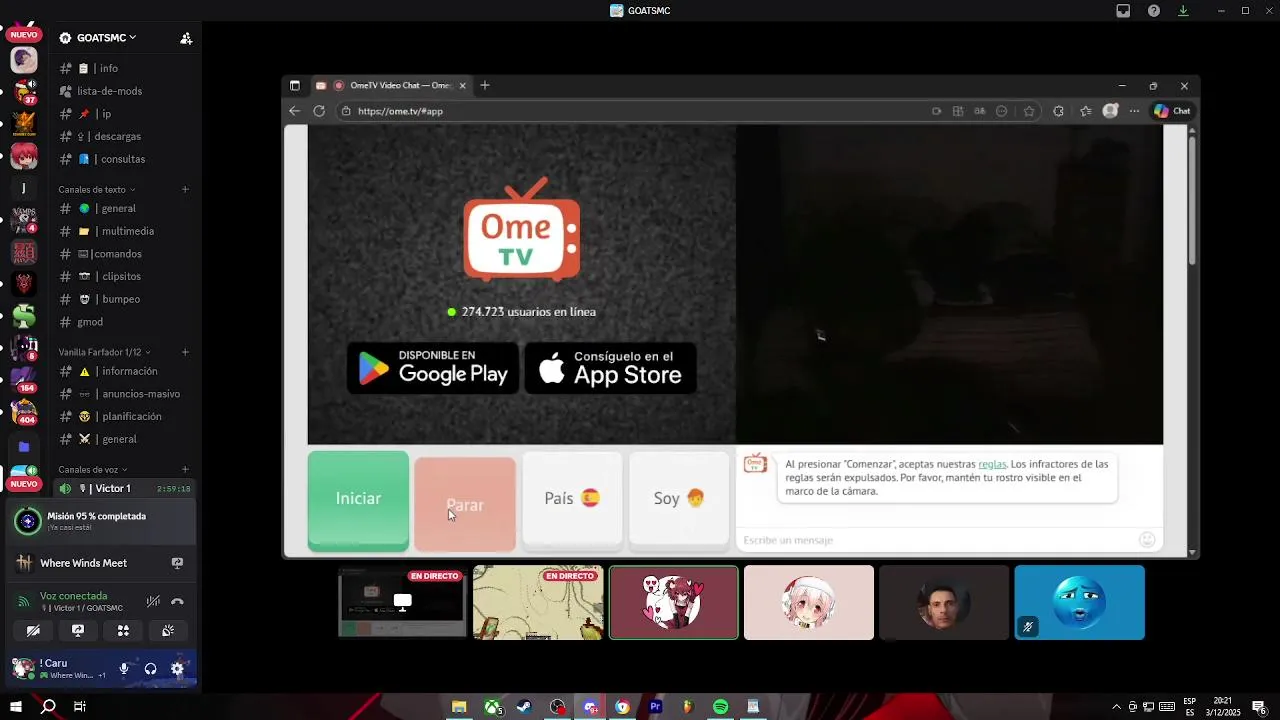
Task: Open Discord user settings gear
Action: pyautogui.click(x=177, y=669)
